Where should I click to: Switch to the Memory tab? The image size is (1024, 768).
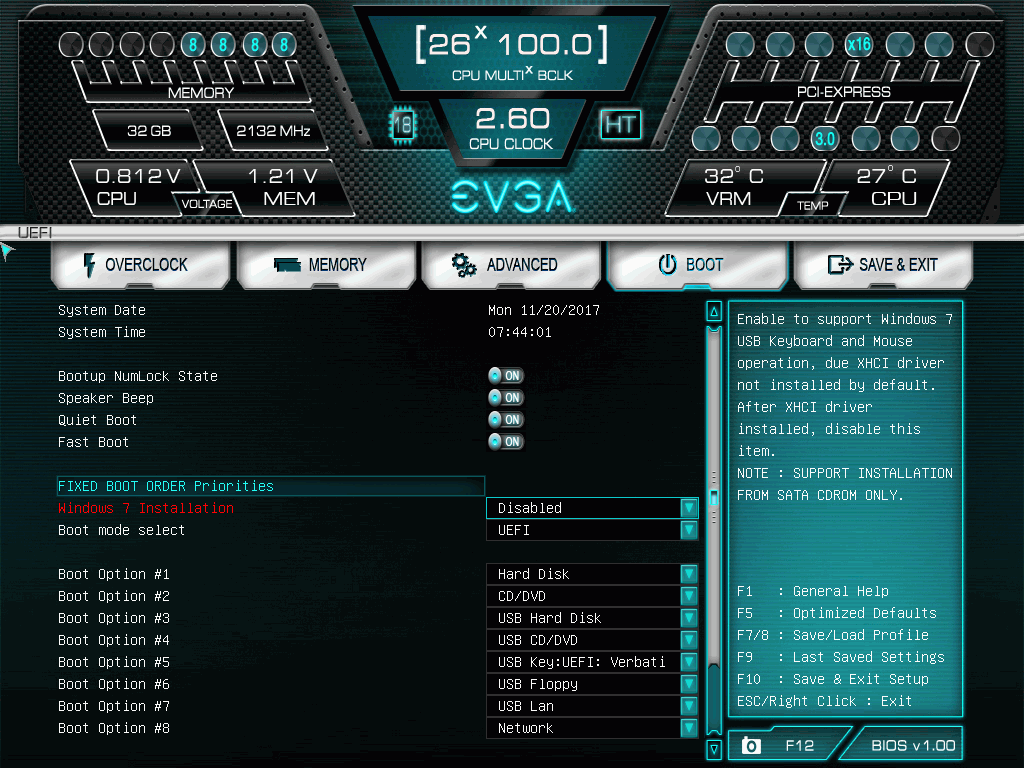[326, 264]
